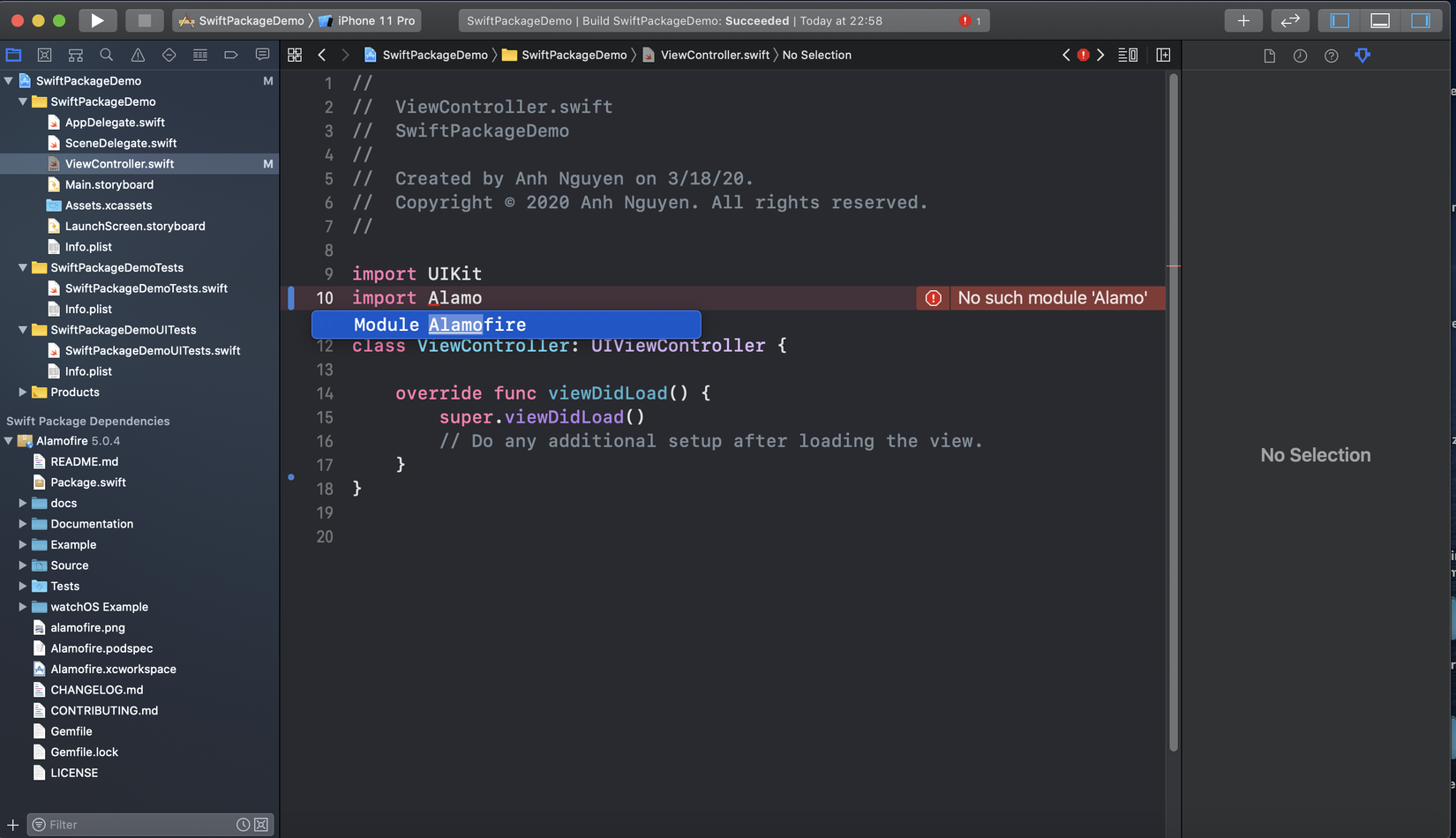Screen dimensions: 1456x838
Task: Open the Issue navigator warning icon
Action: point(138,55)
